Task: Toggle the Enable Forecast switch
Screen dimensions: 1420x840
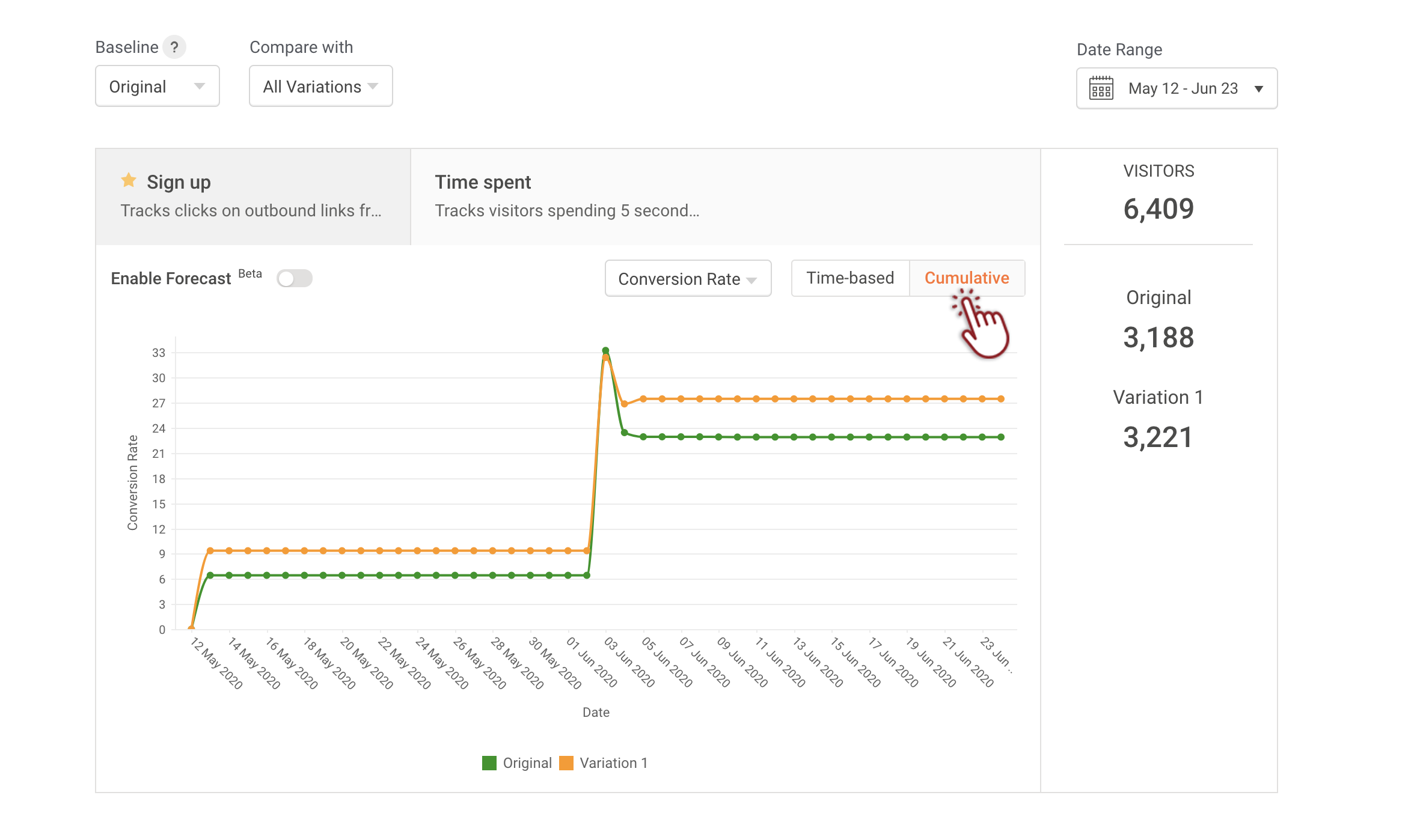Action: pos(295,278)
